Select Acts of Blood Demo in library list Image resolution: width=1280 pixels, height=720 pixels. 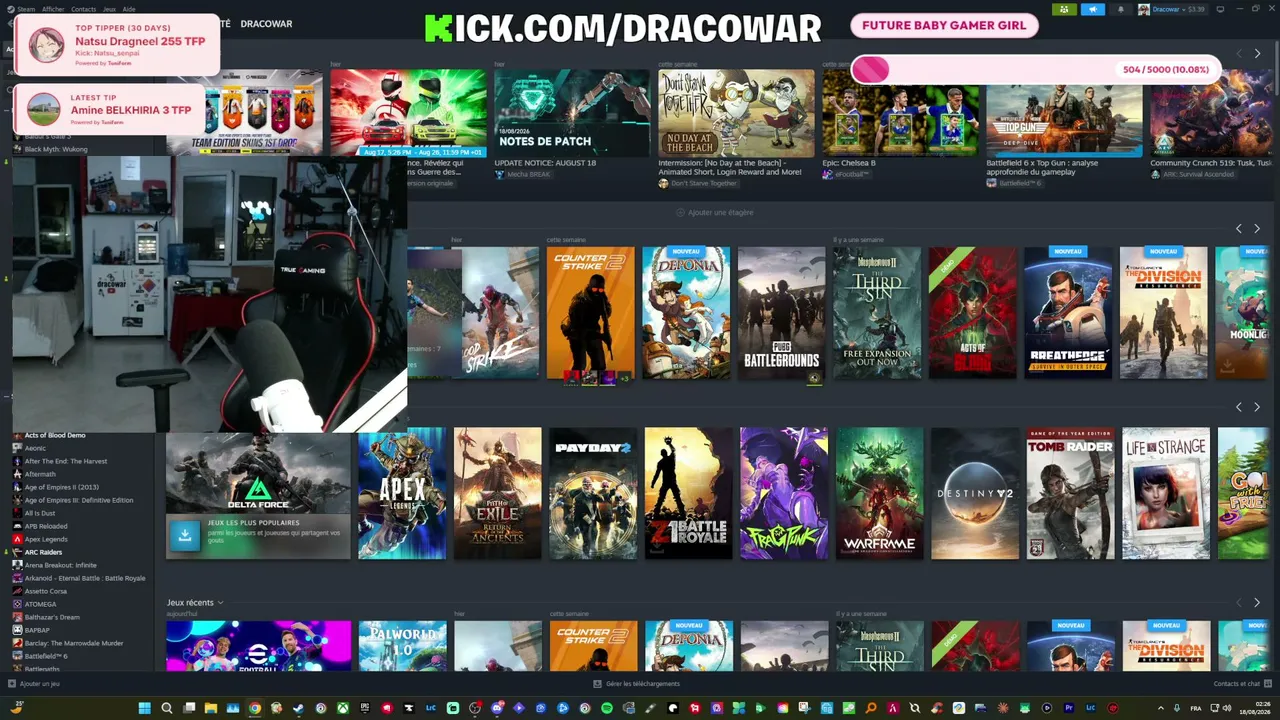point(55,435)
